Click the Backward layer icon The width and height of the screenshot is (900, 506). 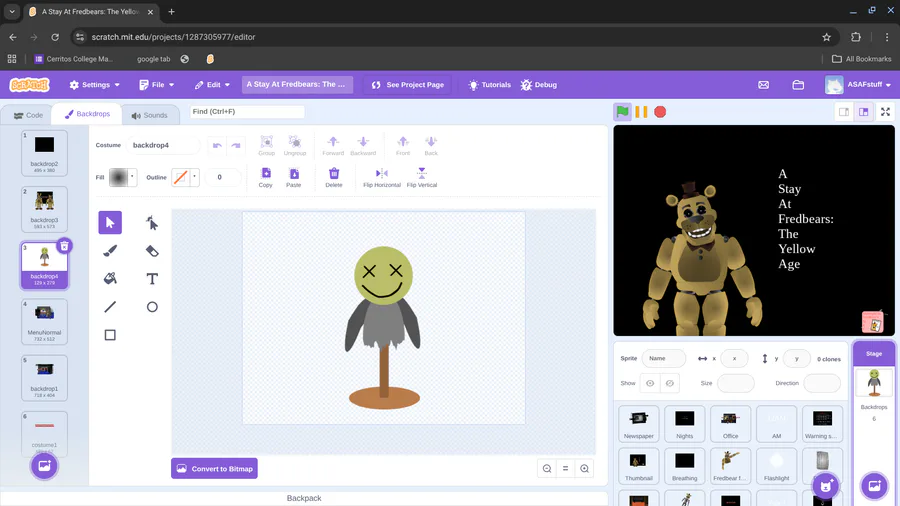click(x=363, y=145)
